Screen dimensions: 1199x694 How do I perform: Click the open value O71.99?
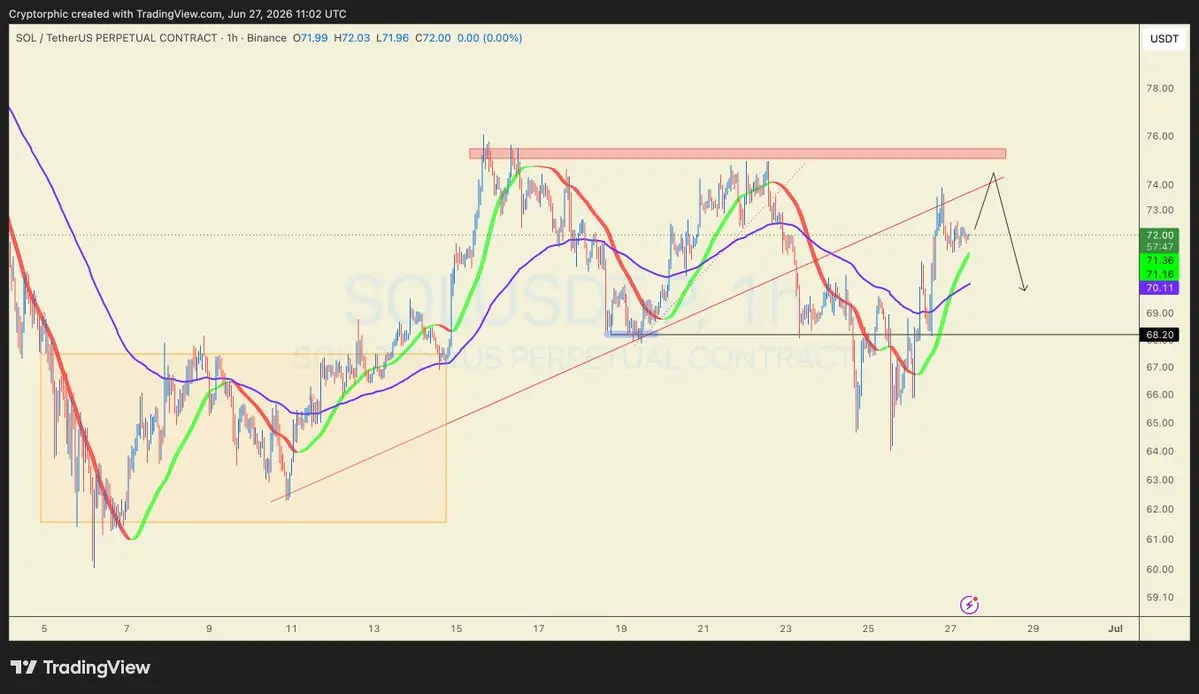point(310,37)
